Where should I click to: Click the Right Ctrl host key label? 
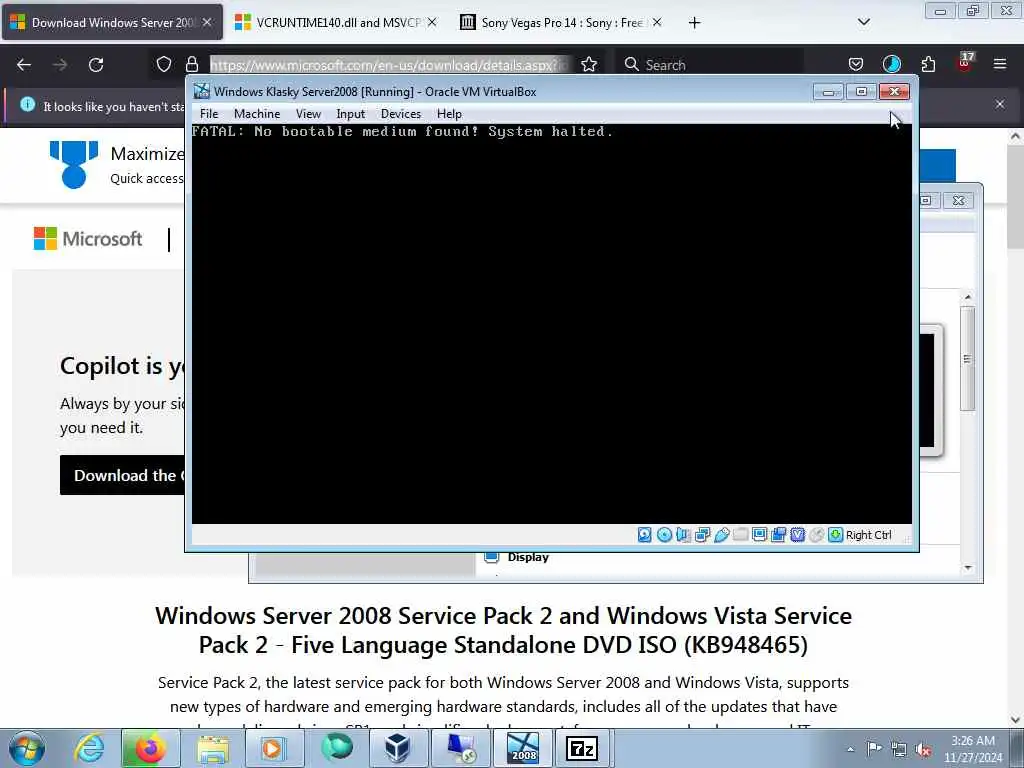click(x=869, y=535)
